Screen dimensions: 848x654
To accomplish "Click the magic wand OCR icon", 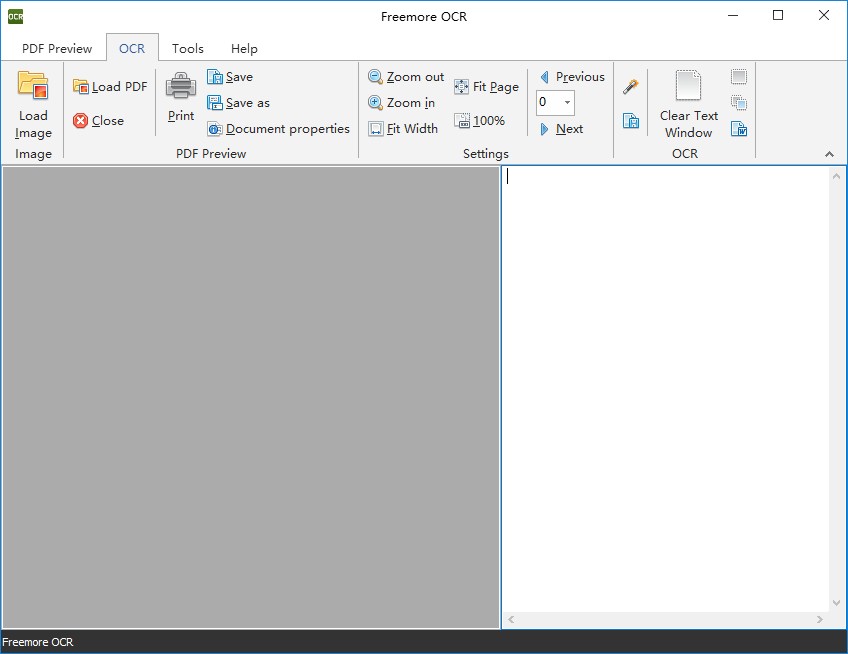I will 630,87.
